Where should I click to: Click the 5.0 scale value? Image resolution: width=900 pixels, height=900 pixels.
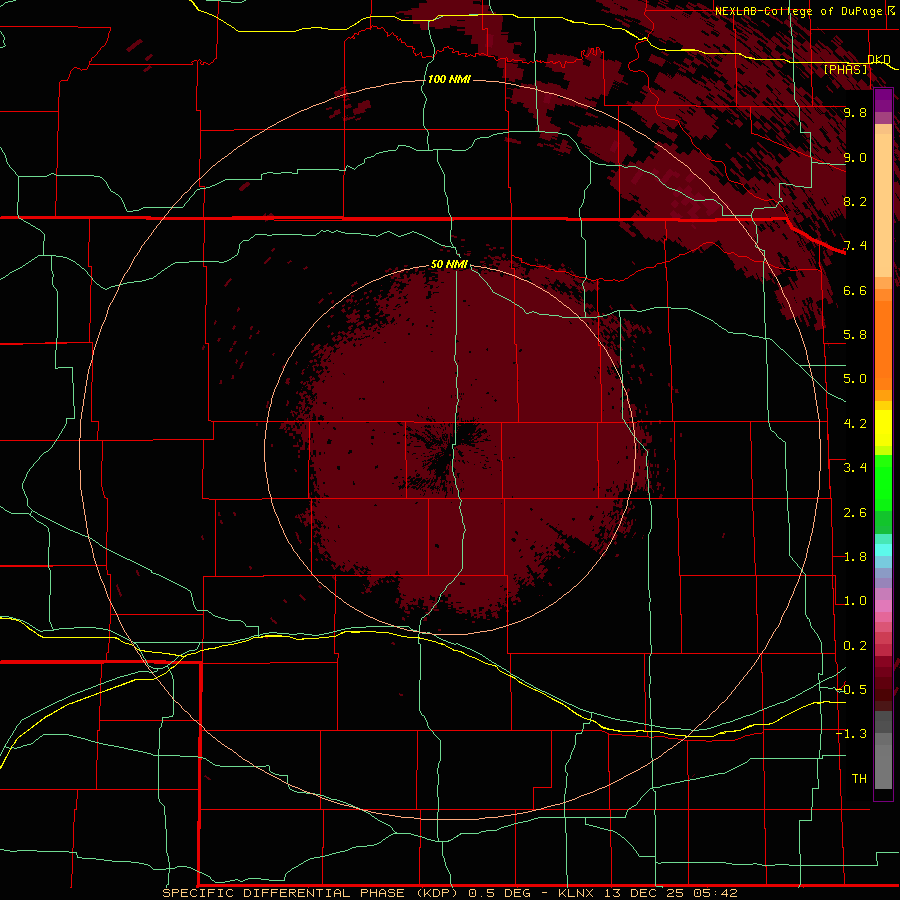coord(855,379)
